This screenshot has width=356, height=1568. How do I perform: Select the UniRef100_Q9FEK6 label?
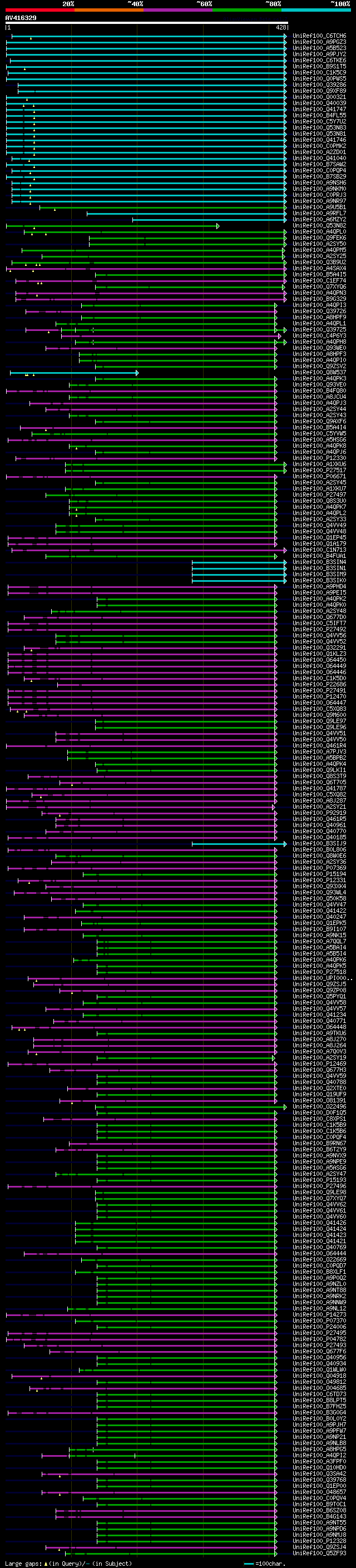point(319,238)
